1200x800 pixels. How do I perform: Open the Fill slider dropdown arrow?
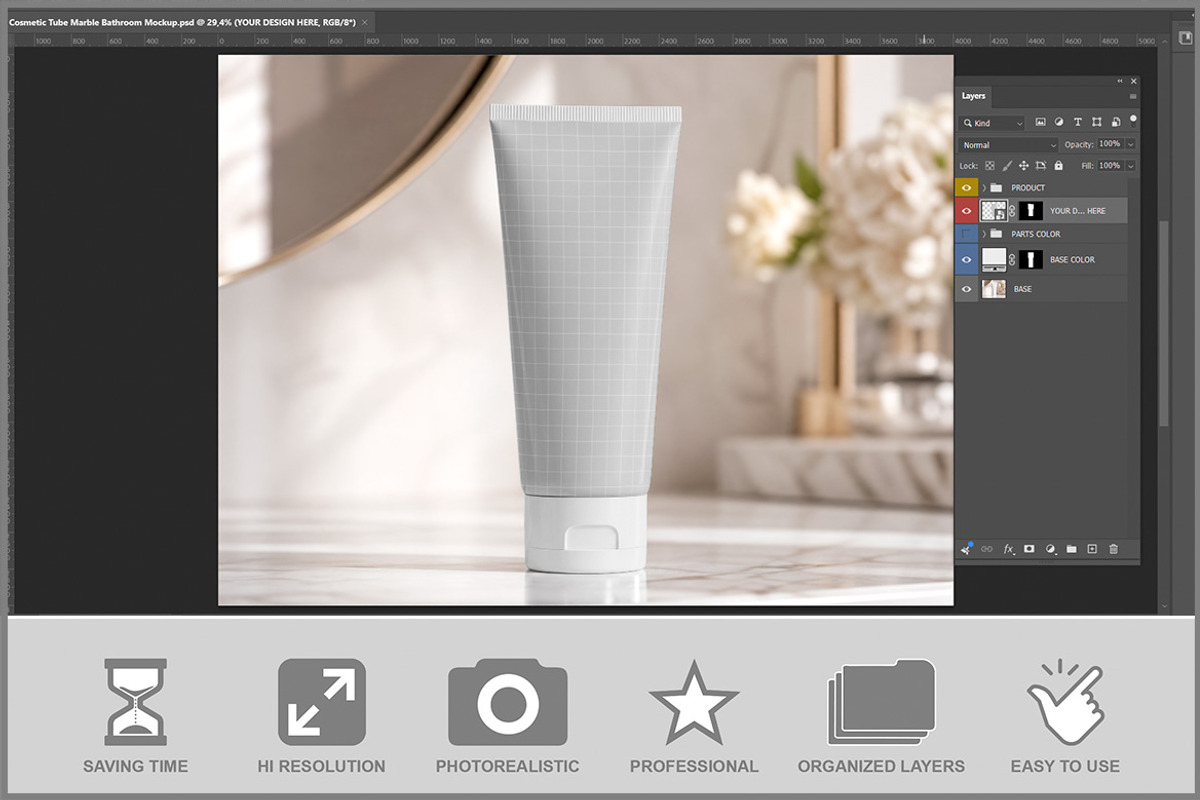point(1131,166)
